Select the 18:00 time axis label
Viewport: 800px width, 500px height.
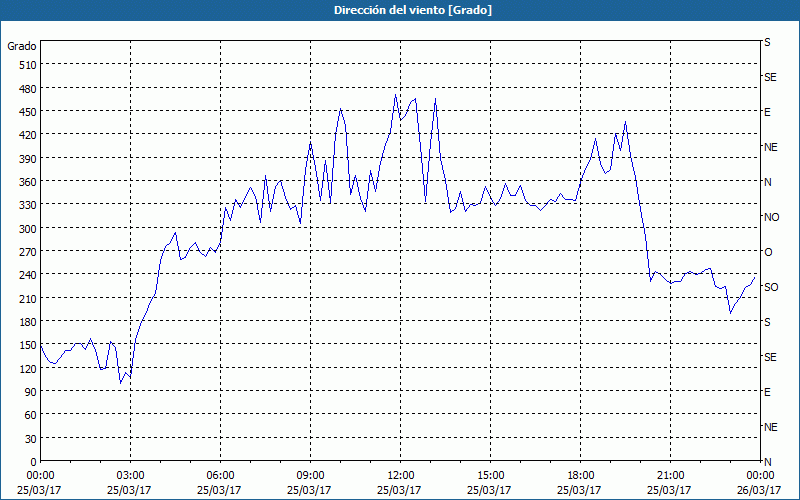pos(579,476)
